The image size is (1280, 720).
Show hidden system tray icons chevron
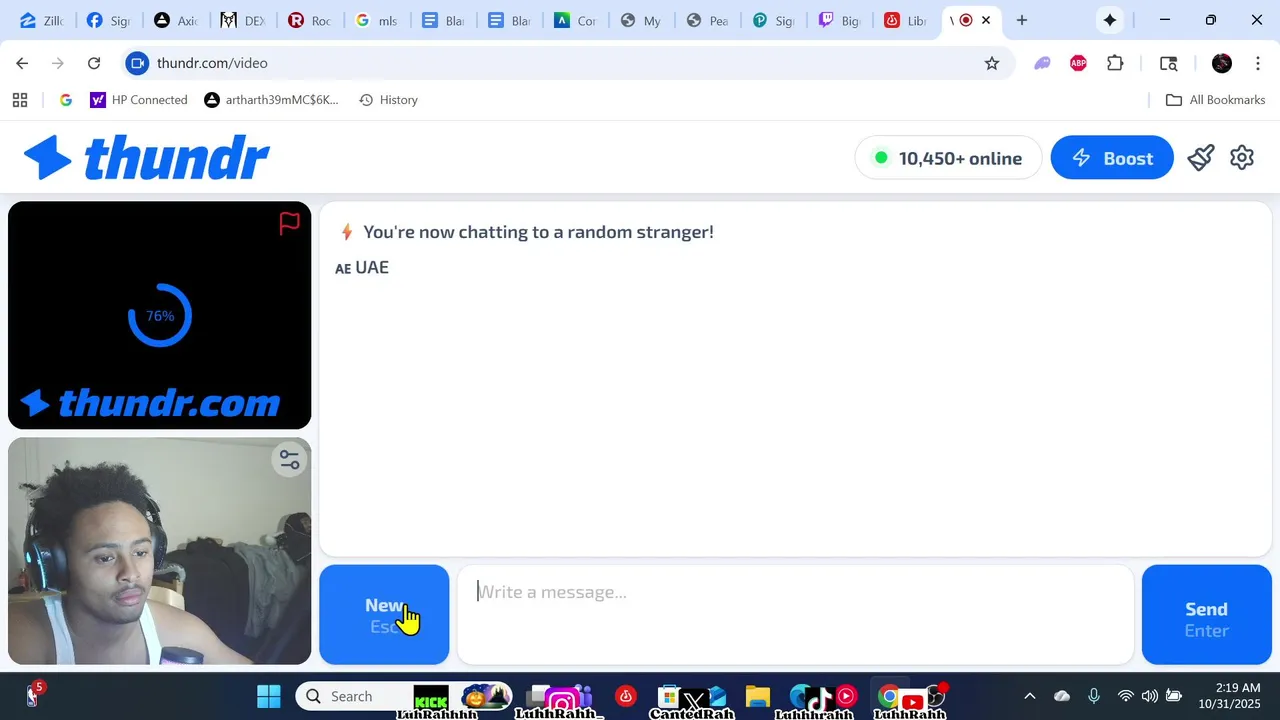(x=1030, y=696)
